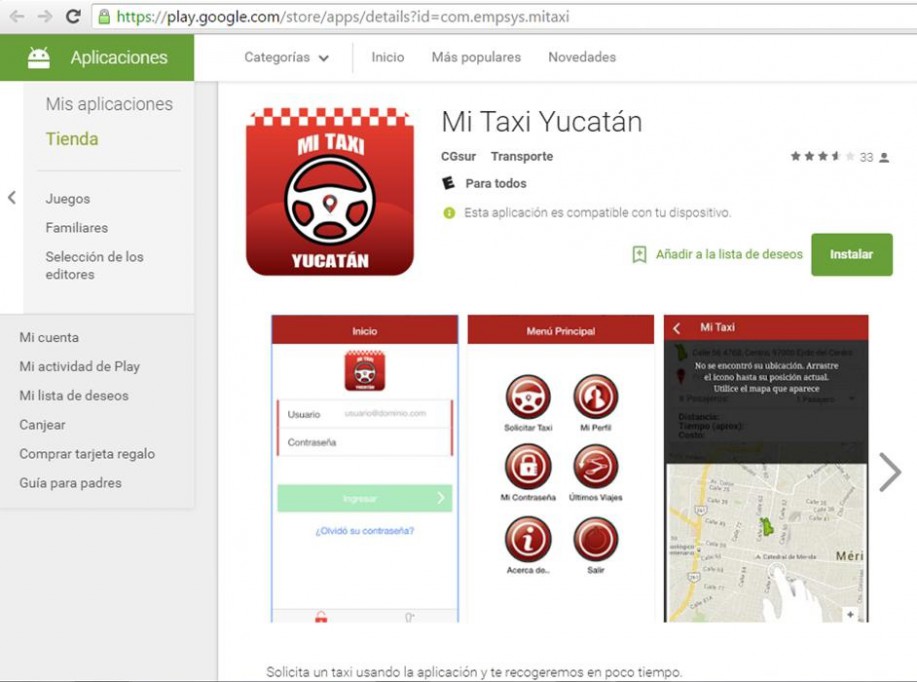
Task: Click the Ingresar button in the screenshot
Action: tap(364, 498)
